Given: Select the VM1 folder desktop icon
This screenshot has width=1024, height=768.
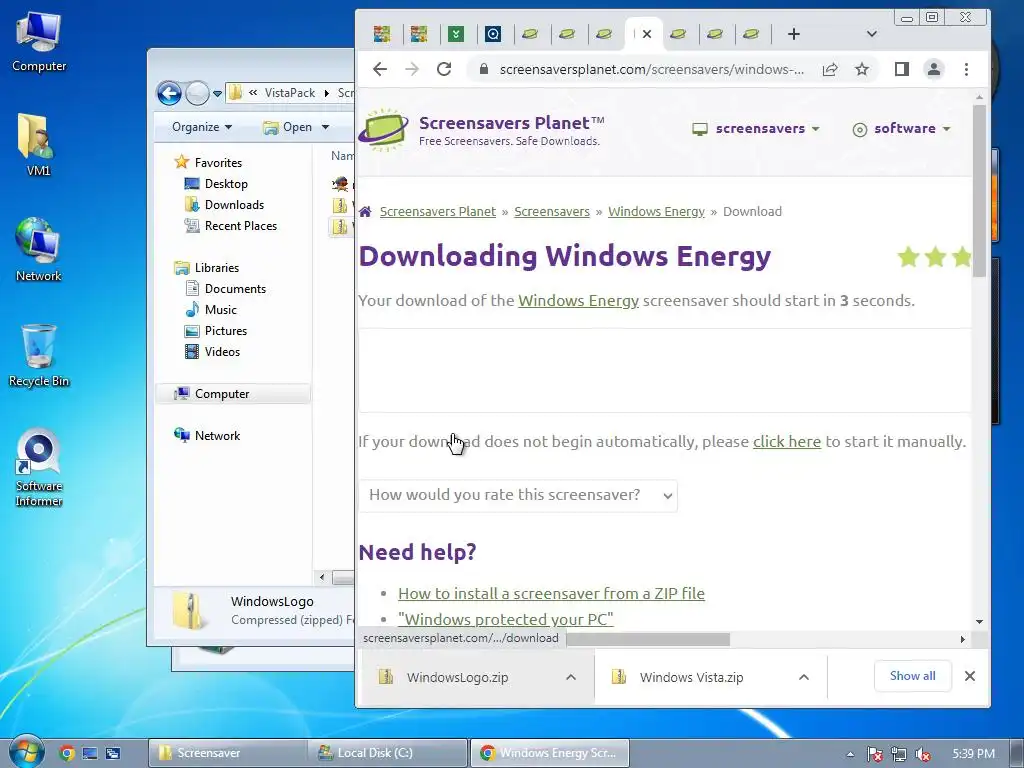Looking at the screenshot, I should pyautogui.click(x=38, y=144).
